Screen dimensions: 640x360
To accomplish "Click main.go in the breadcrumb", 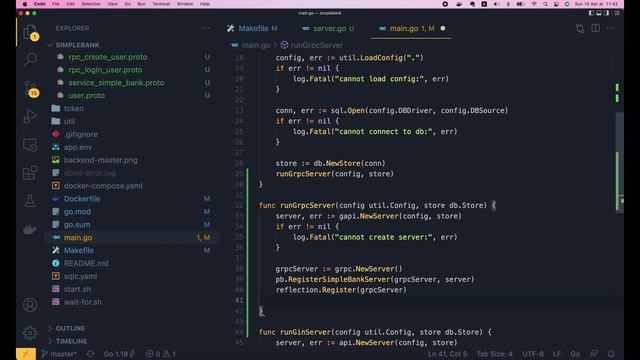I will [256, 45].
